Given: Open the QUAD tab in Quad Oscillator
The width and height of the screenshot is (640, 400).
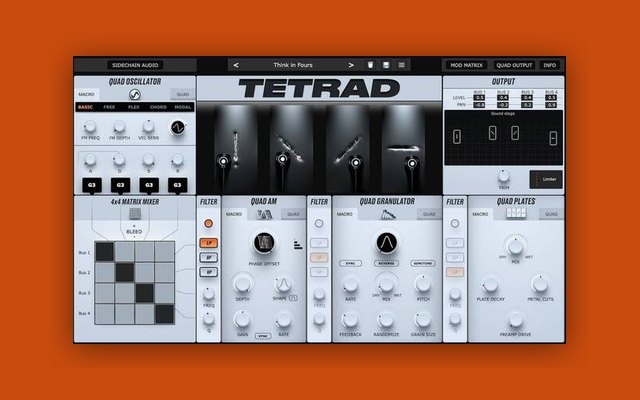Looking at the screenshot, I should [182, 94].
